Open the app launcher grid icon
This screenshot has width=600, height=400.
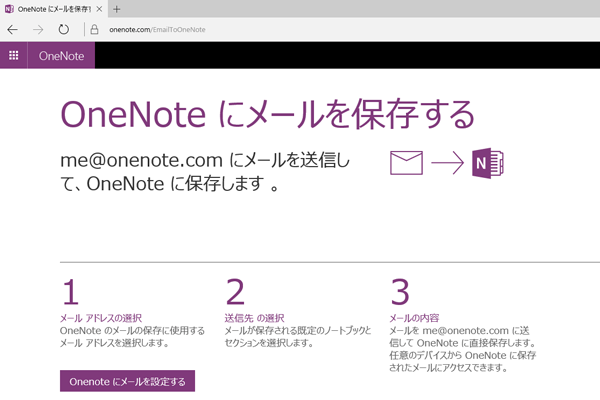coord(13,56)
